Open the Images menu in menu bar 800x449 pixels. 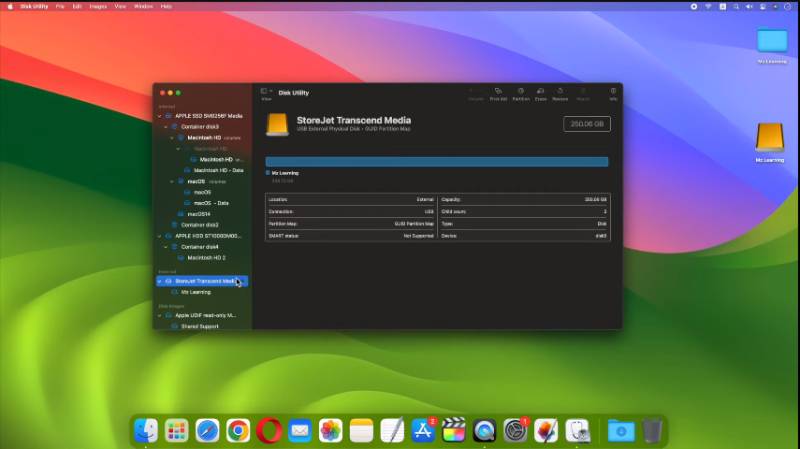pyautogui.click(x=97, y=6)
